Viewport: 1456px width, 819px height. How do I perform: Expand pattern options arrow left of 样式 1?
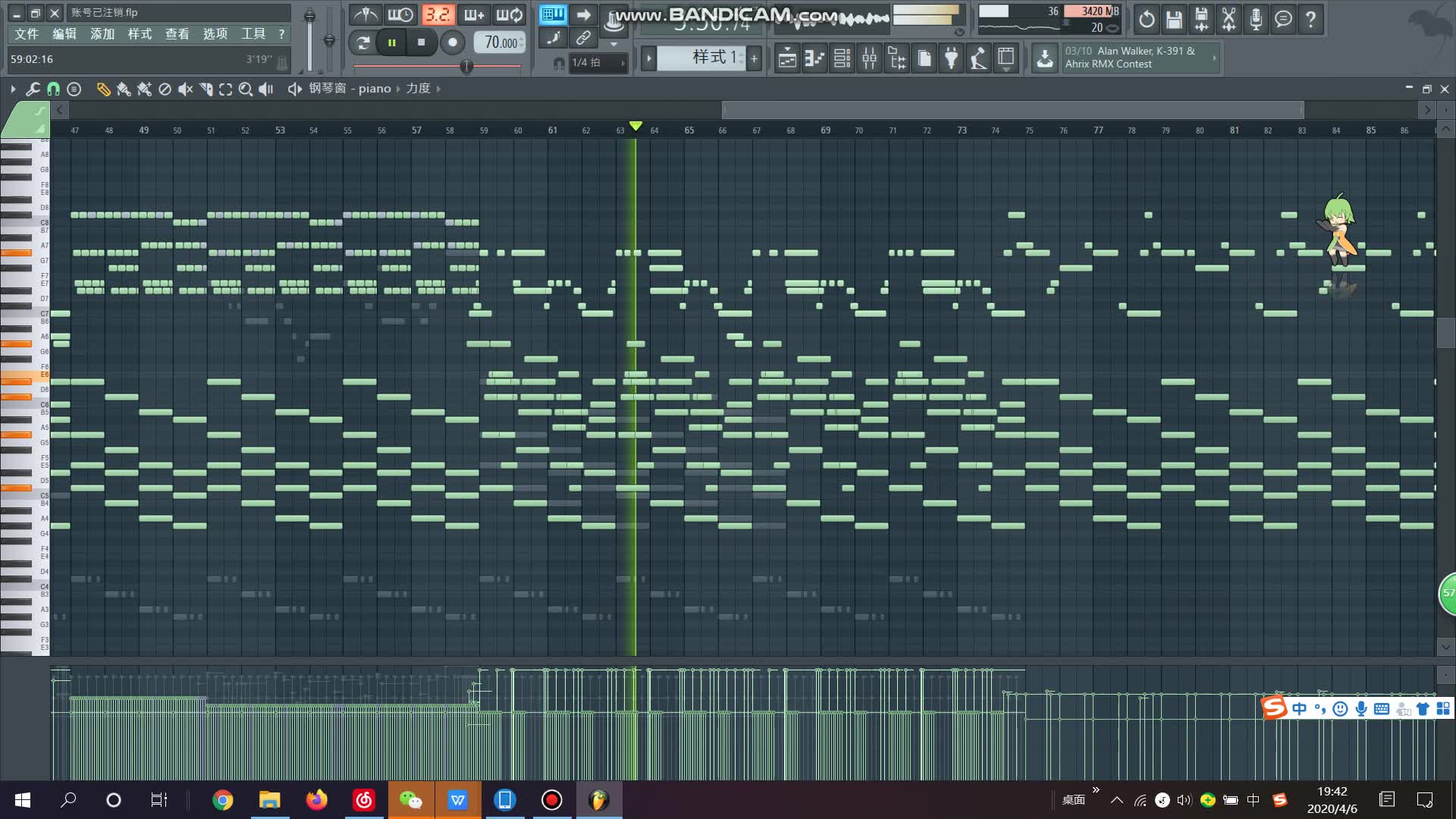[x=648, y=58]
